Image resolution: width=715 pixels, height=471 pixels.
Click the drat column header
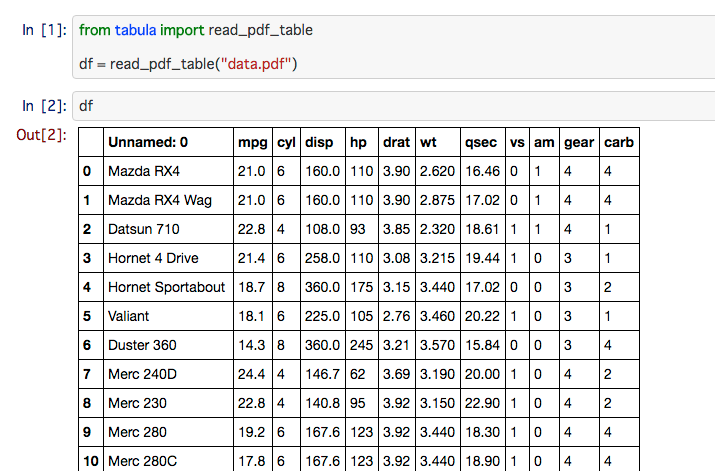397,142
